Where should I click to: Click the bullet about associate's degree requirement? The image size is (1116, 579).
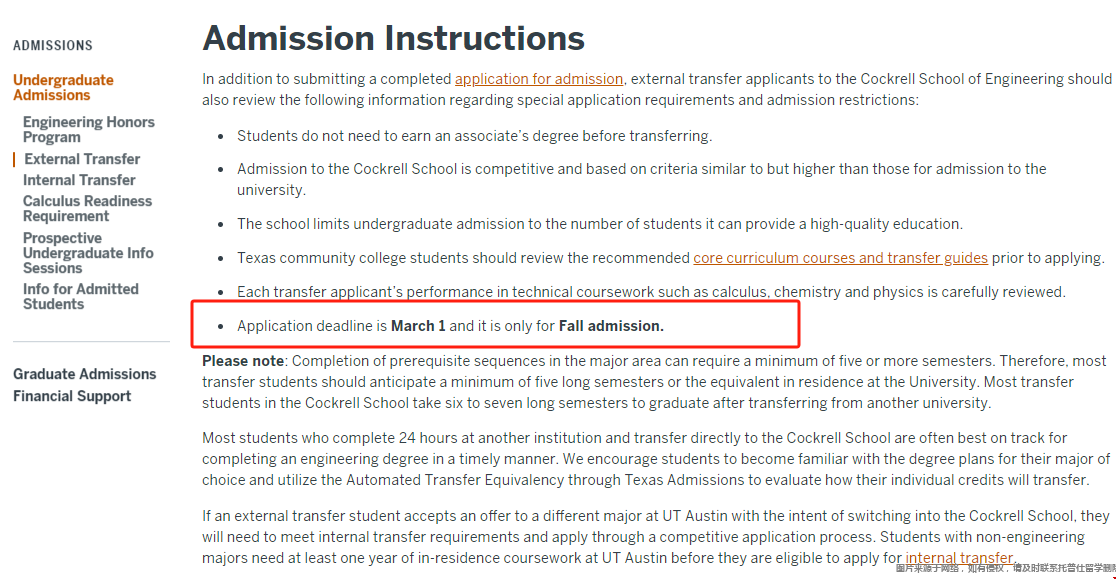[474, 135]
